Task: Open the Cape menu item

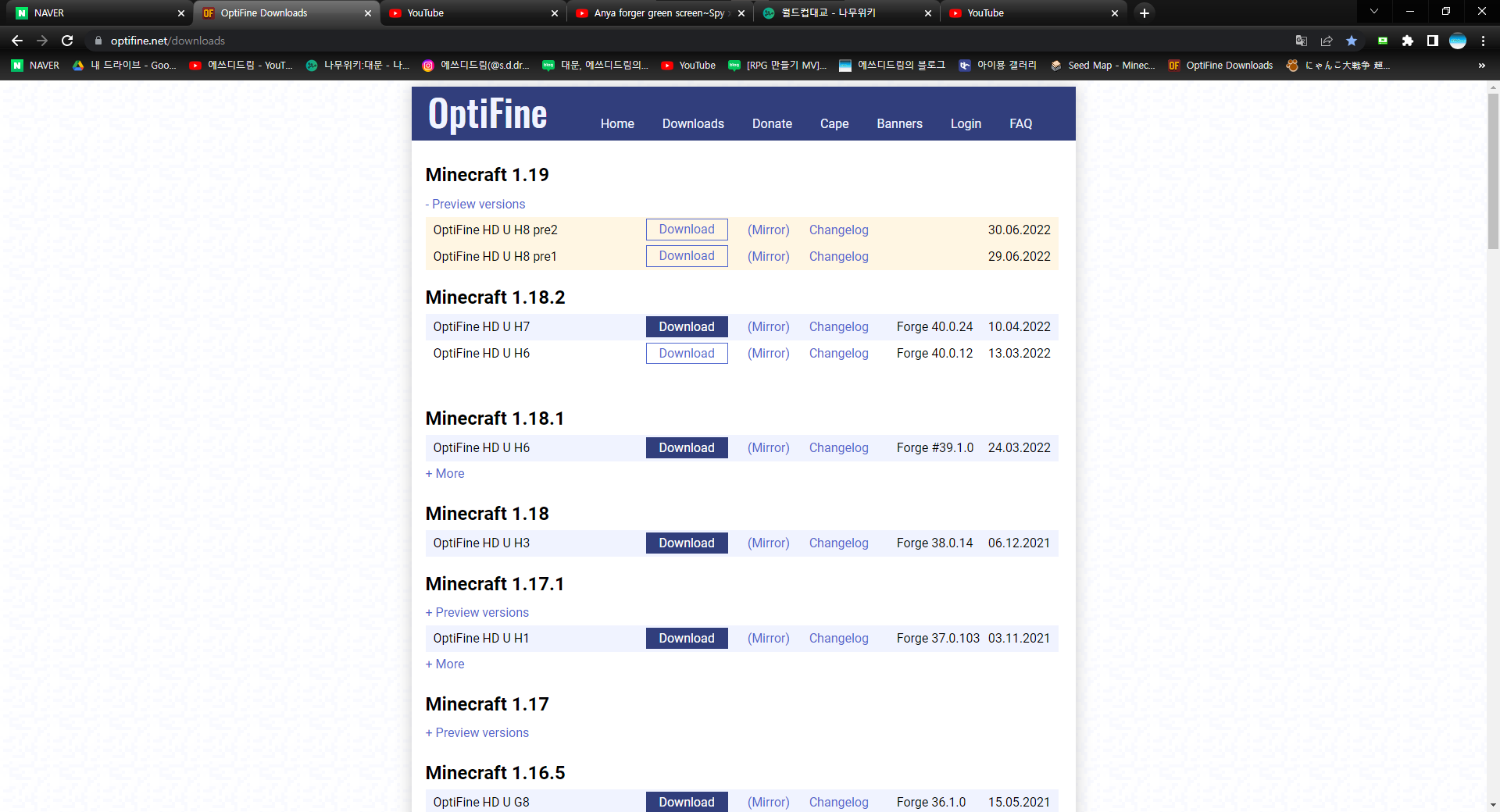Action: 834,123
